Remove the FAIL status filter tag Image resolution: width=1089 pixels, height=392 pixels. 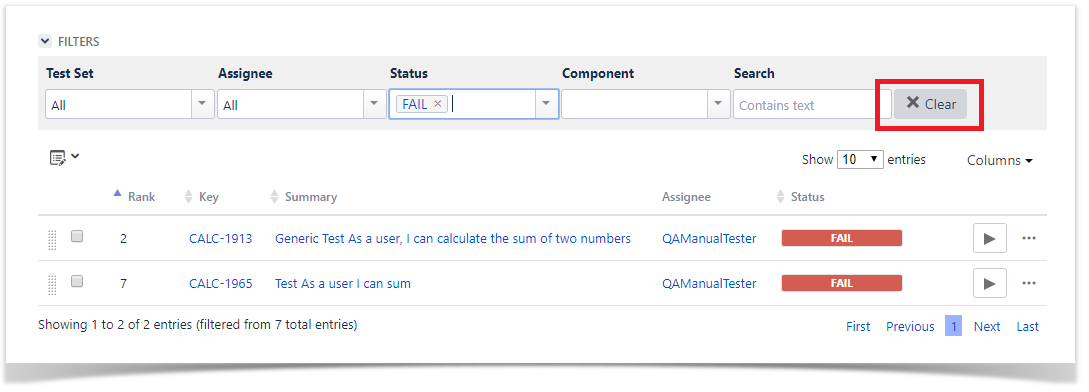click(x=438, y=104)
